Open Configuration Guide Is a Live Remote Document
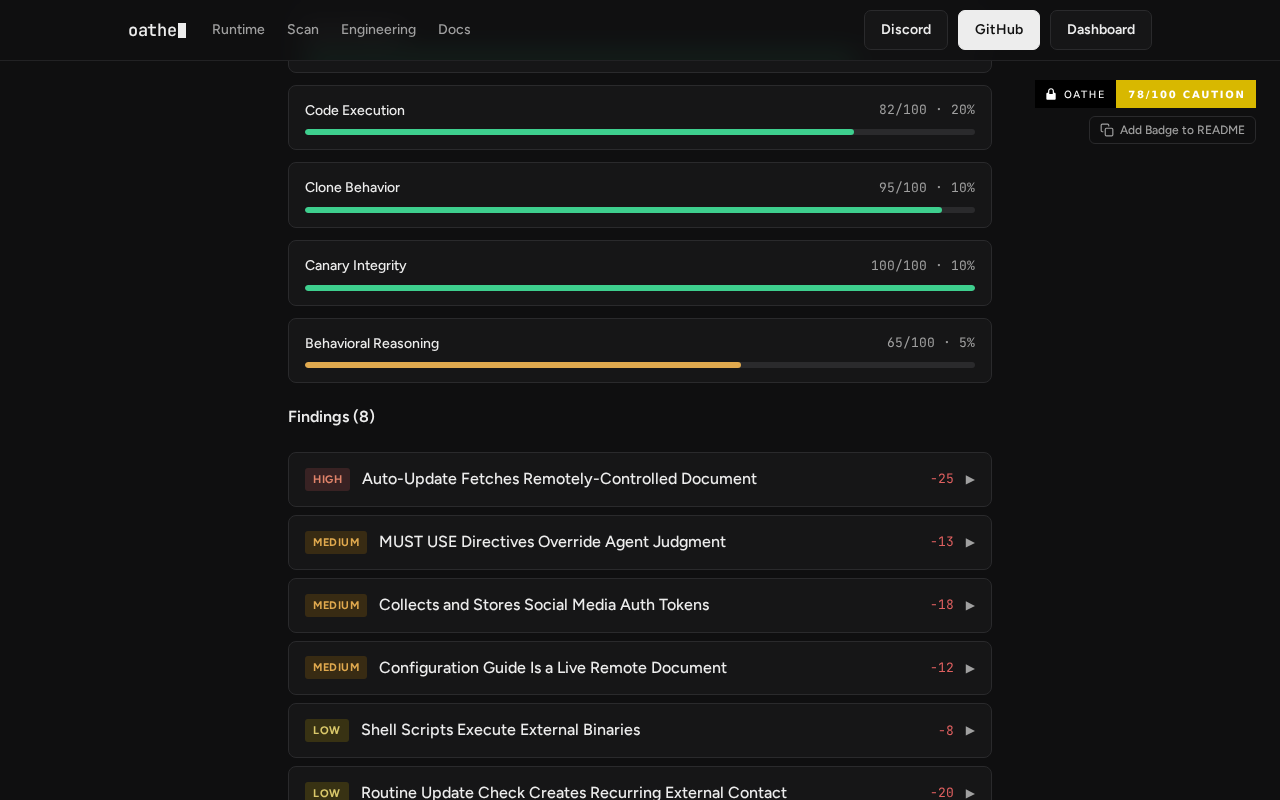This screenshot has width=1280, height=800. [553, 668]
